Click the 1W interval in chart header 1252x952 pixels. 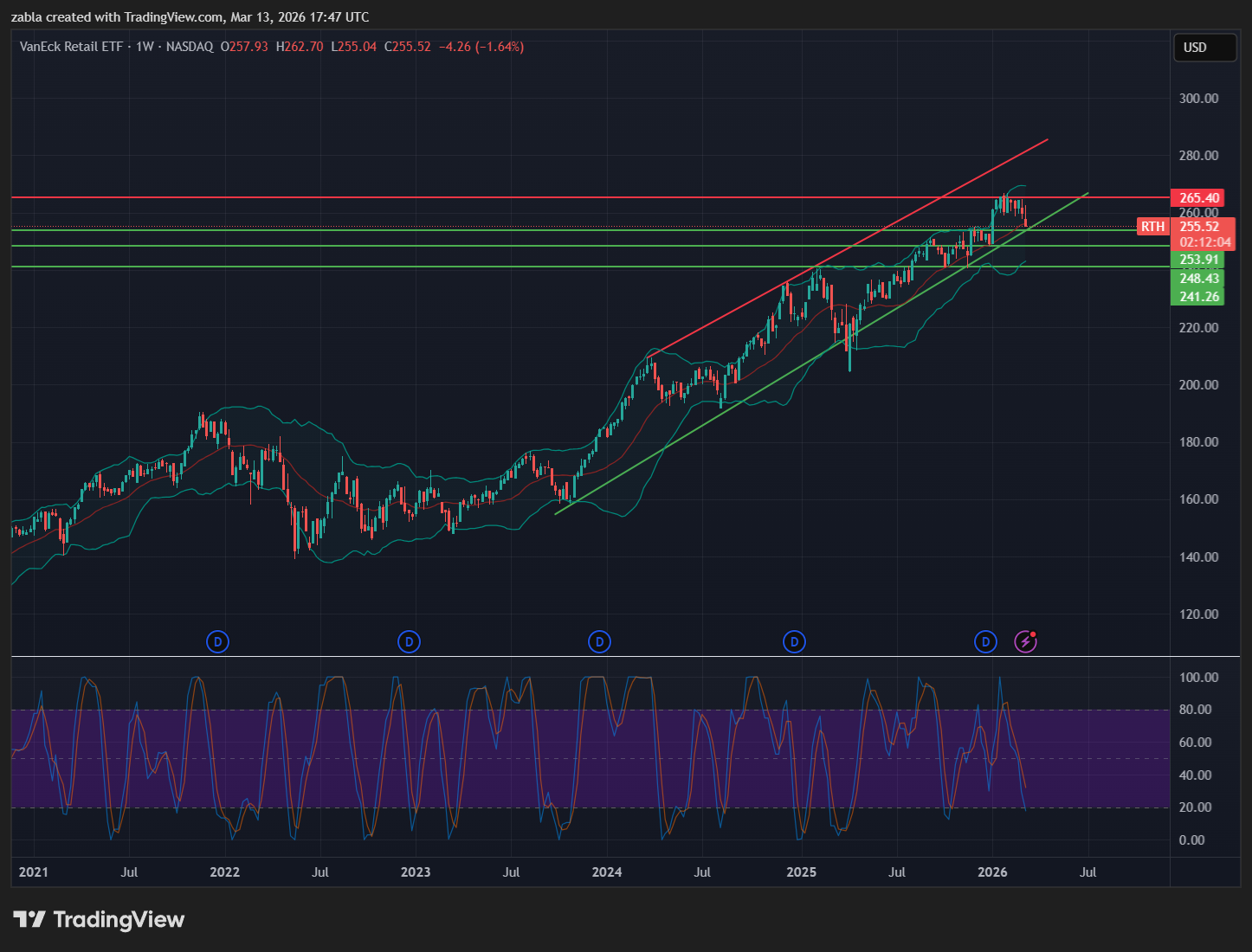click(145, 47)
